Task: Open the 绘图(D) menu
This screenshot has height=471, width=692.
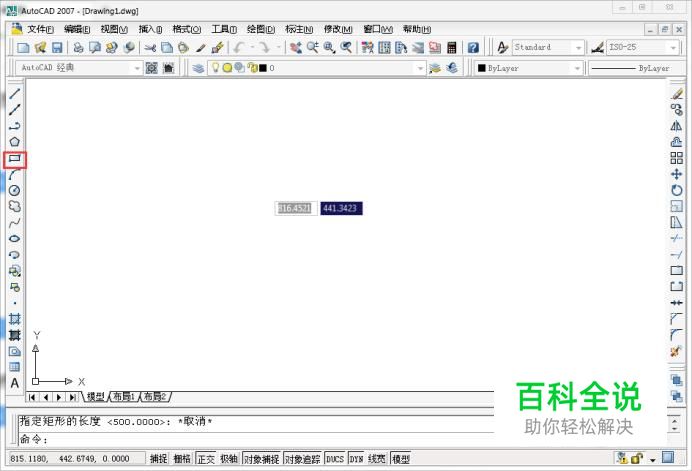Action: [x=261, y=30]
